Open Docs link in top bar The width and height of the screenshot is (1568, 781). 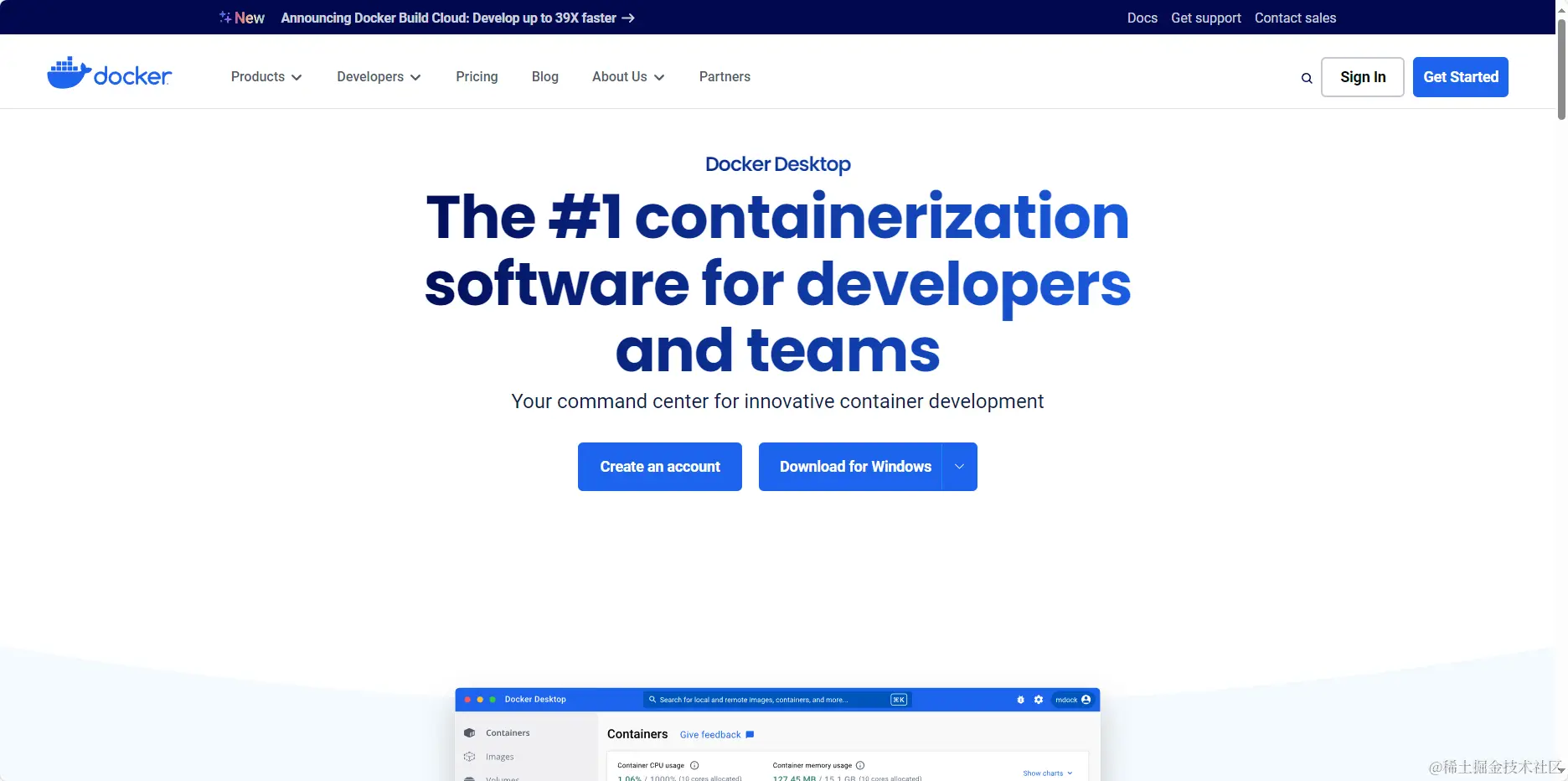tap(1142, 18)
